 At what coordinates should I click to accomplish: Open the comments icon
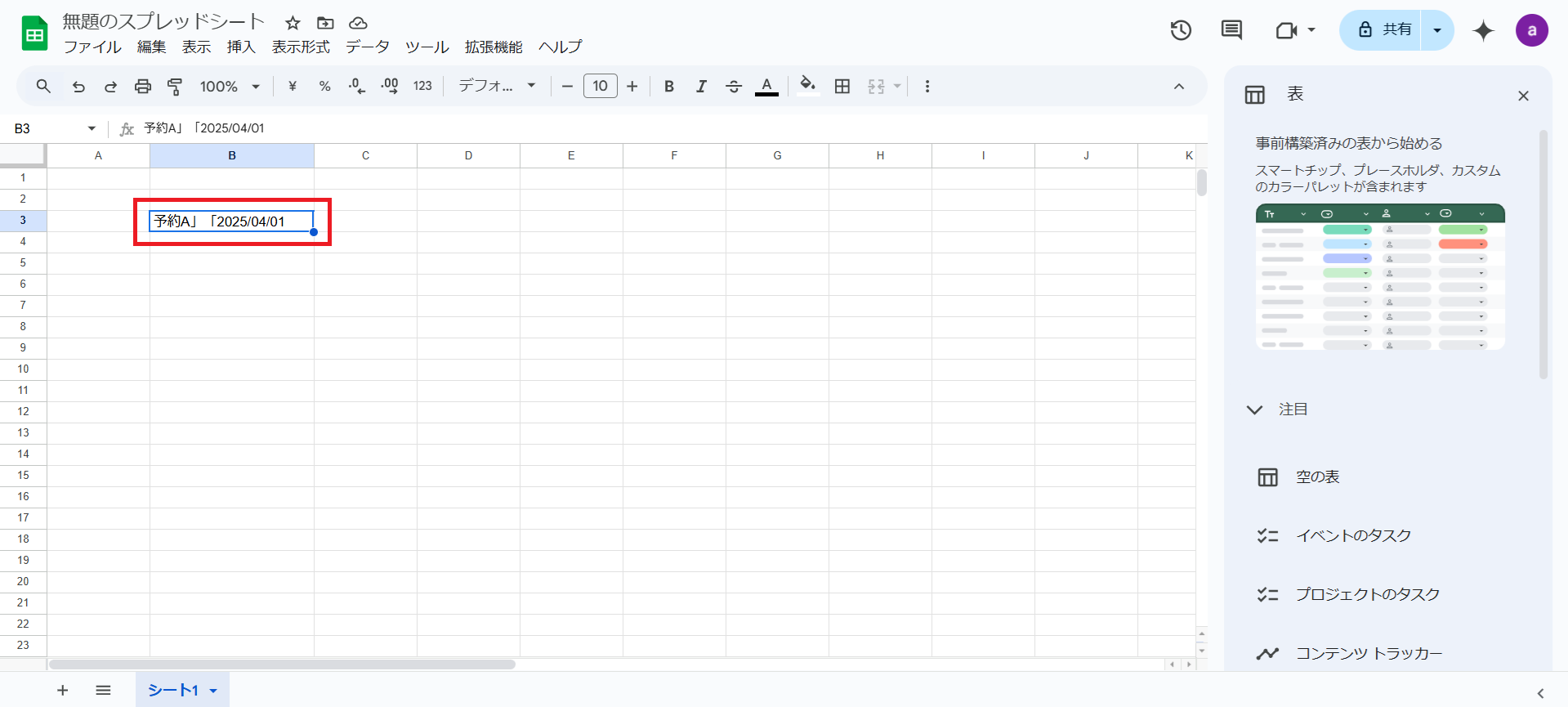click(1231, 31)
